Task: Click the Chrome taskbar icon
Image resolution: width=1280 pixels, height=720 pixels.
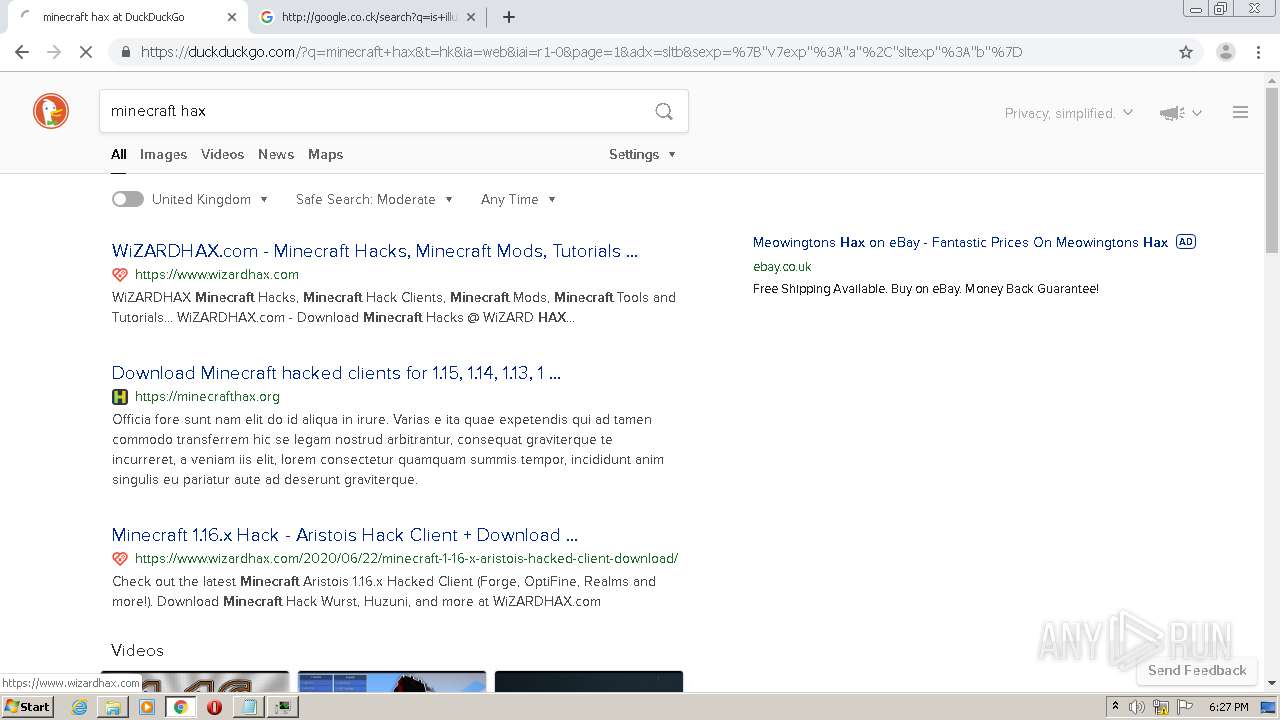Action: coord(181,707)
